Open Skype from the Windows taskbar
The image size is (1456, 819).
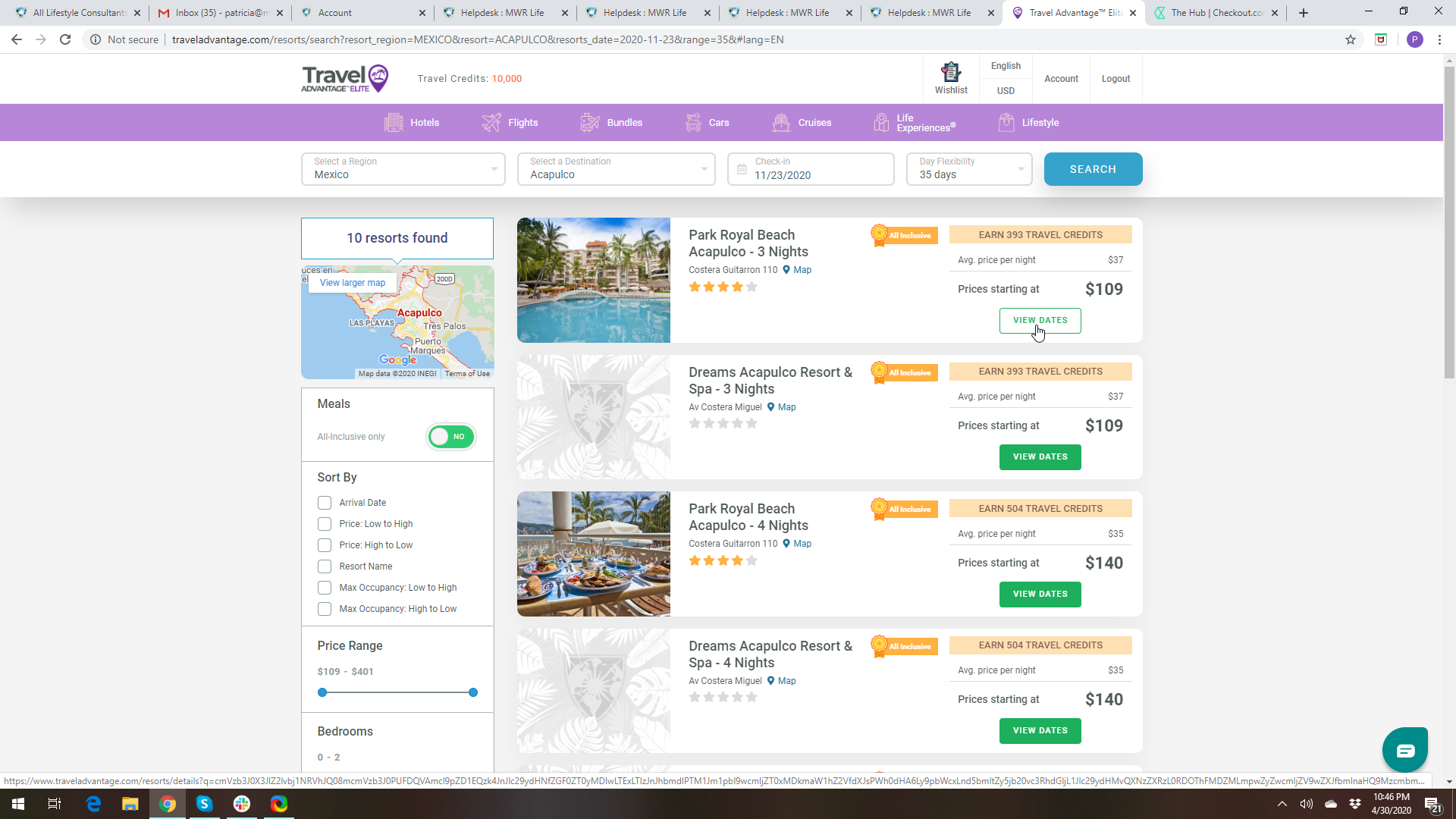click(204, 804)
